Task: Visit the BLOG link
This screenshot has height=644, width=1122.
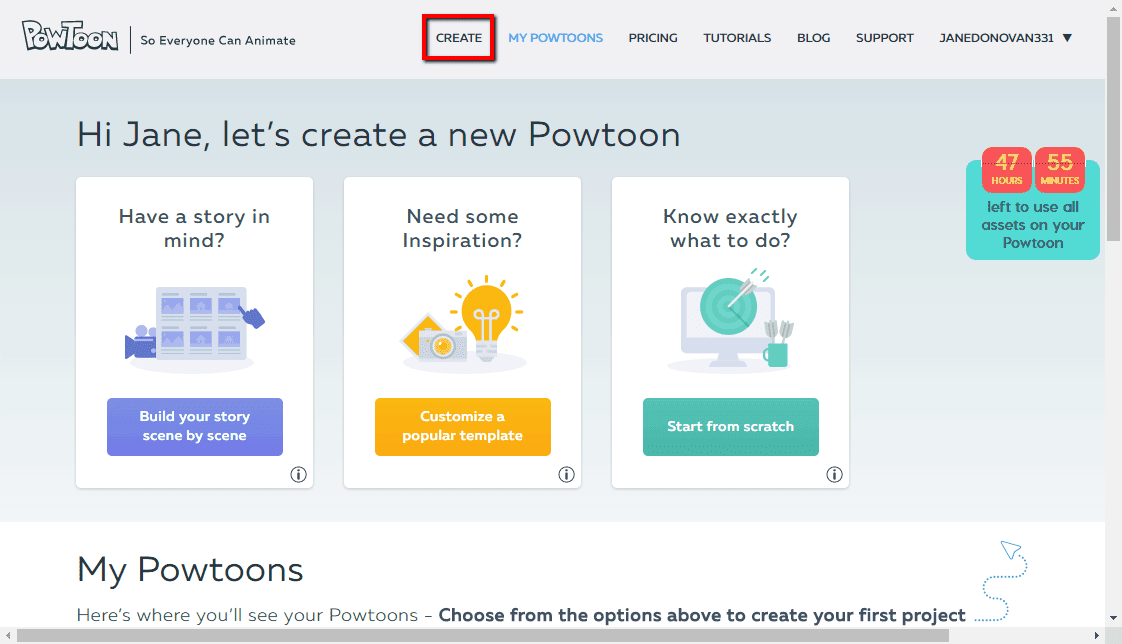Action: tap(814, 38)
